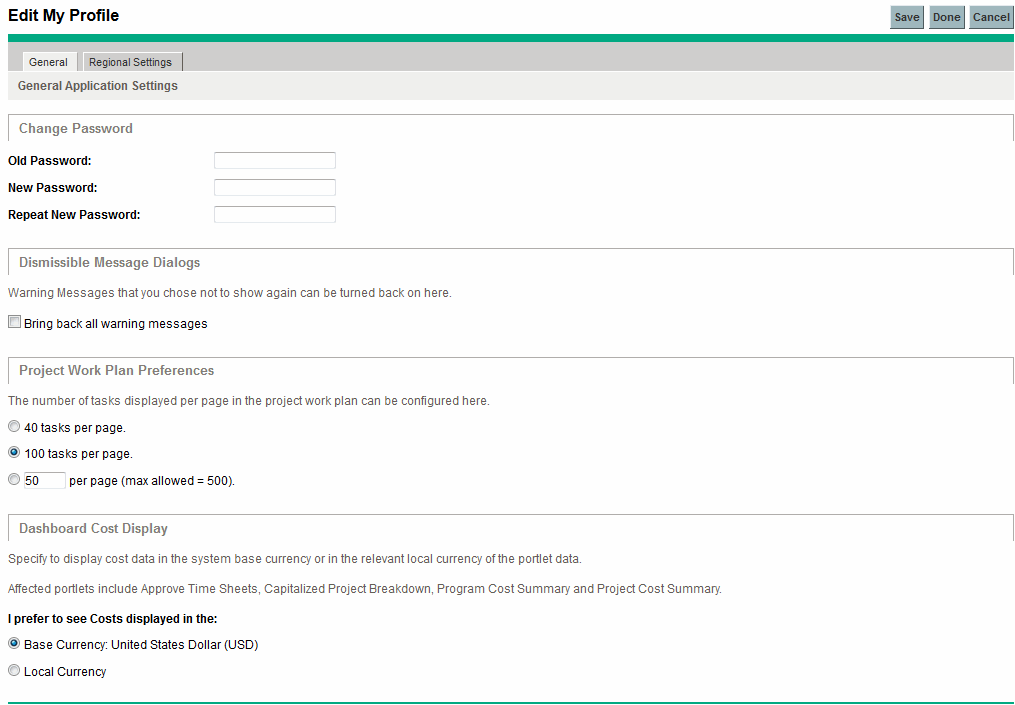This screenshot has height=705, width=1015.
Task: Focus the Old Password field
Action: [274, 161]
